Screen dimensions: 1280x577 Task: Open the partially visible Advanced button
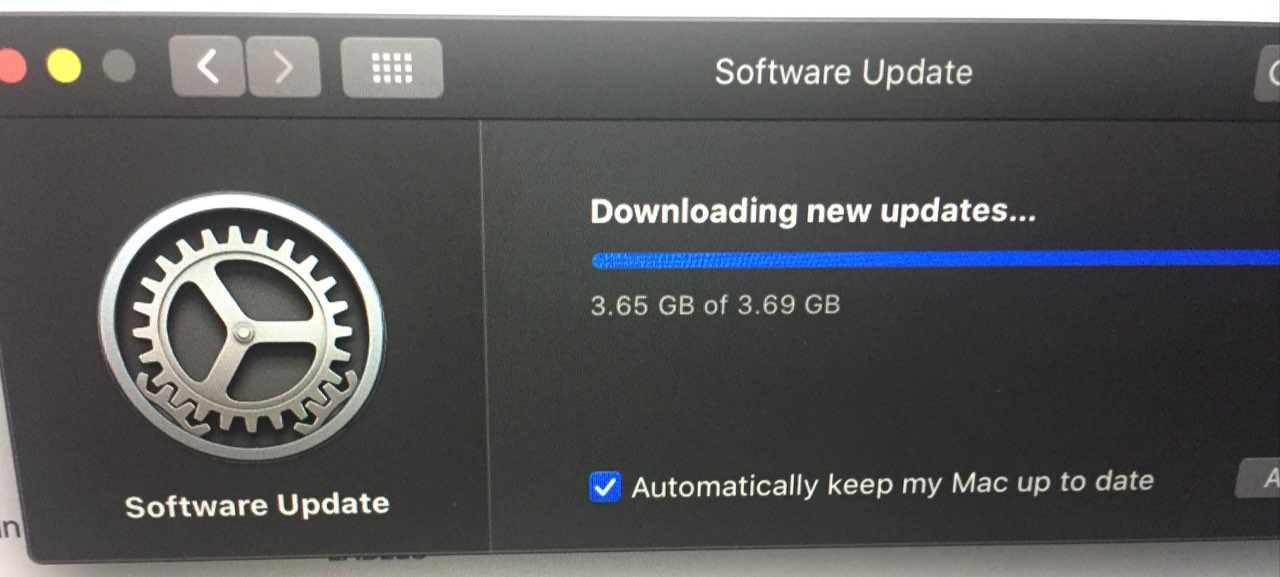1259,479
